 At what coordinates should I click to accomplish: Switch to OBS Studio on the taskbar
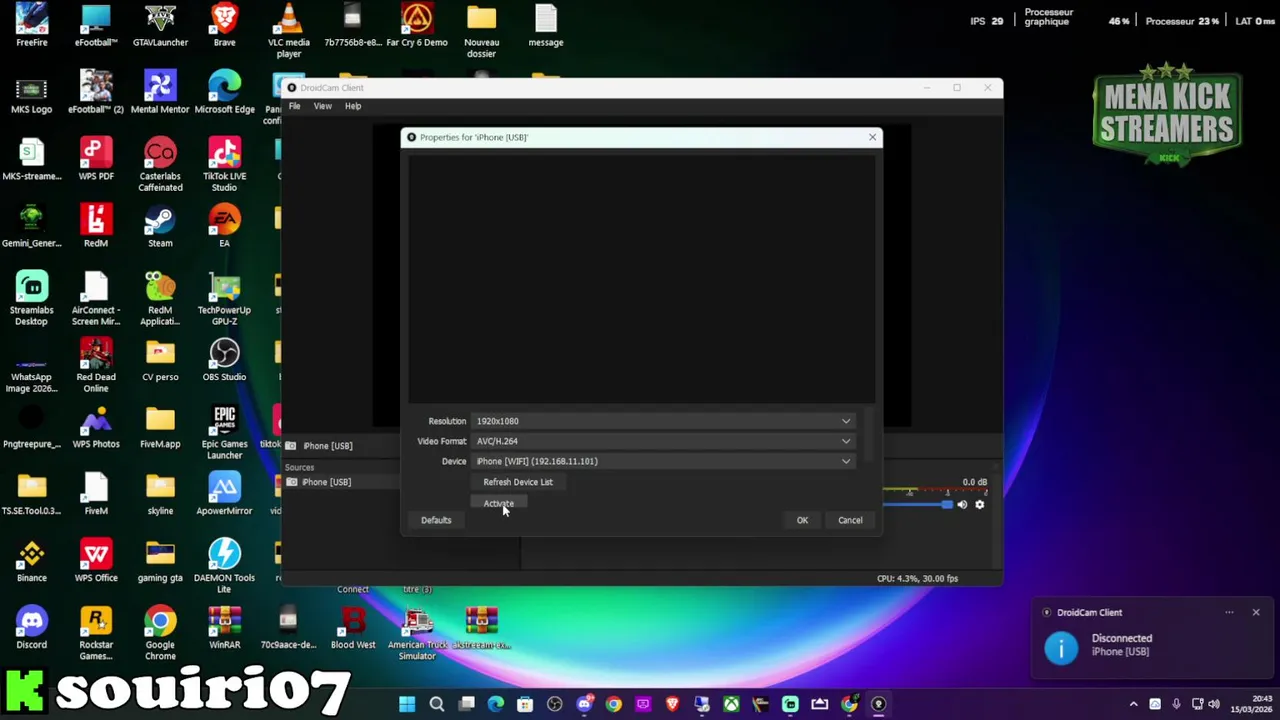pos(555,704)
